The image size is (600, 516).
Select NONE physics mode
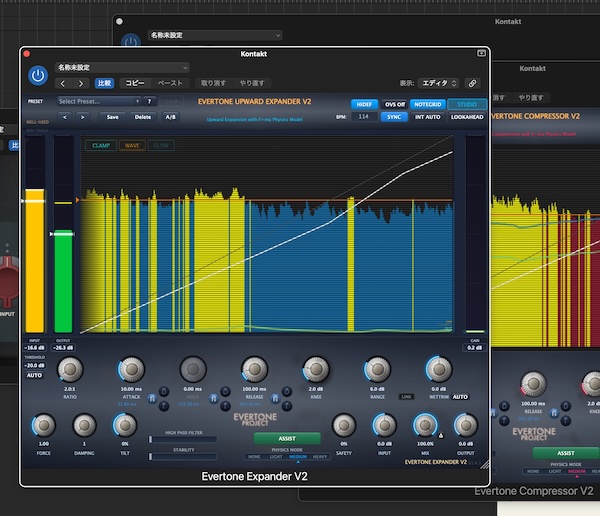click(x=254, y=457)
